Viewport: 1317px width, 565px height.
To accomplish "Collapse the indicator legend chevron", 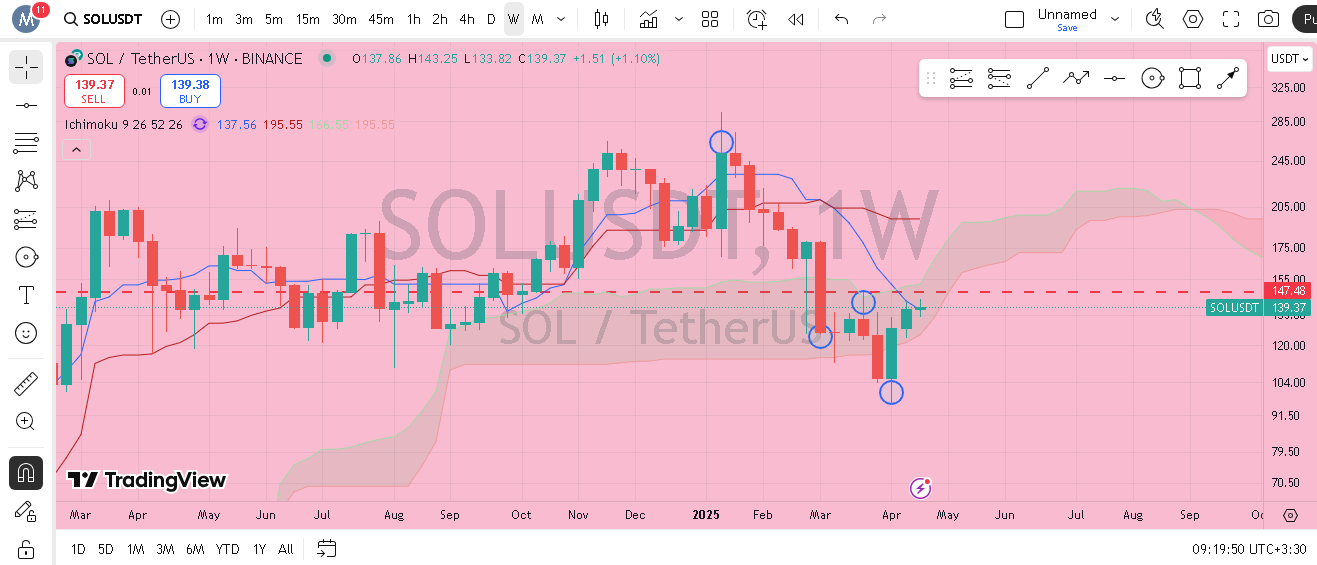I will coord(77,150).
